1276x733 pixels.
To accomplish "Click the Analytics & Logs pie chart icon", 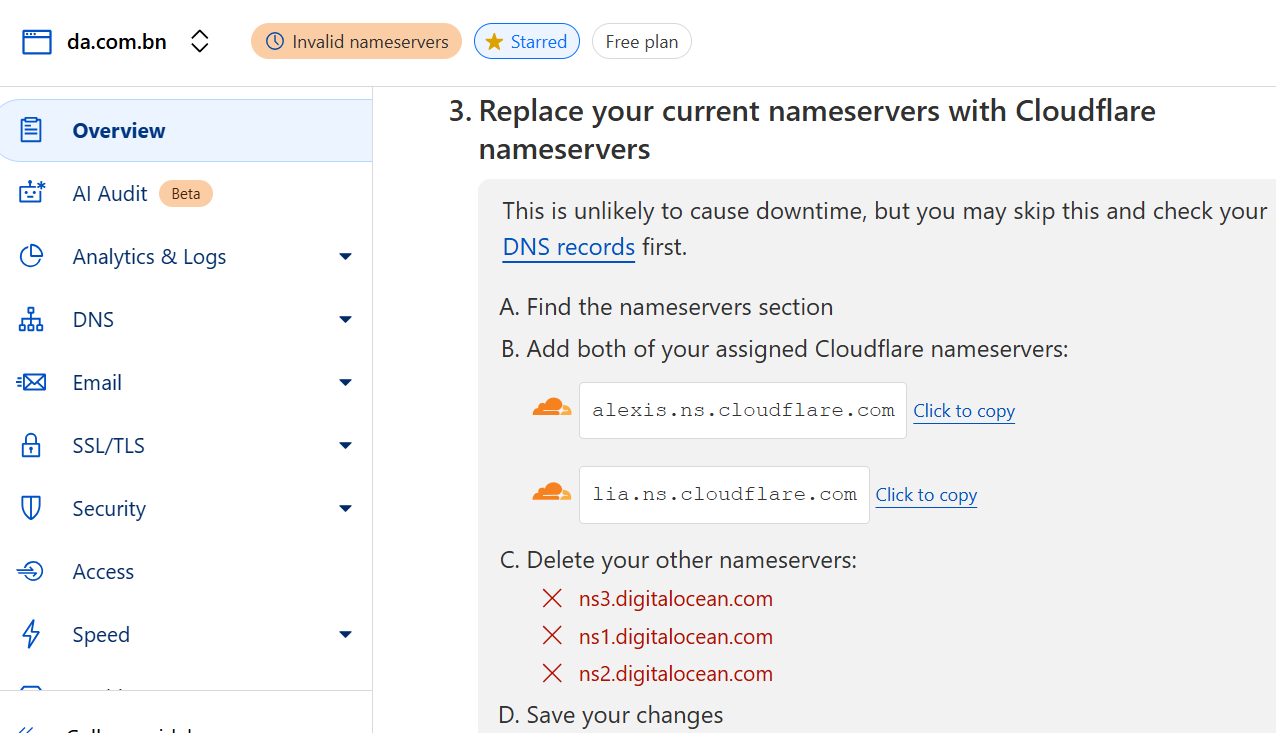I will pos(31,256).
